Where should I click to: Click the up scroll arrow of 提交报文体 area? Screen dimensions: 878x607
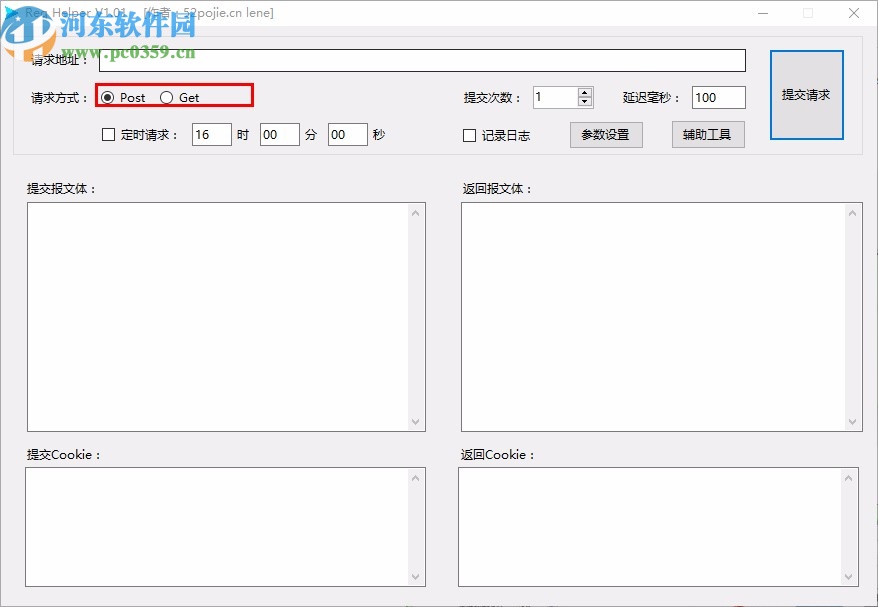click(x=417, y=211)
